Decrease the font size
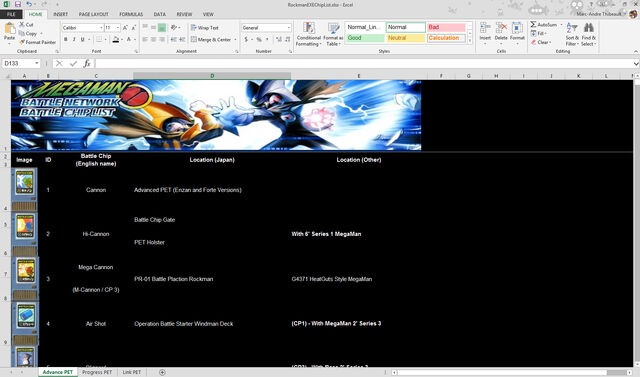Screen dimensions: 640x377 [x=134, y=28]
